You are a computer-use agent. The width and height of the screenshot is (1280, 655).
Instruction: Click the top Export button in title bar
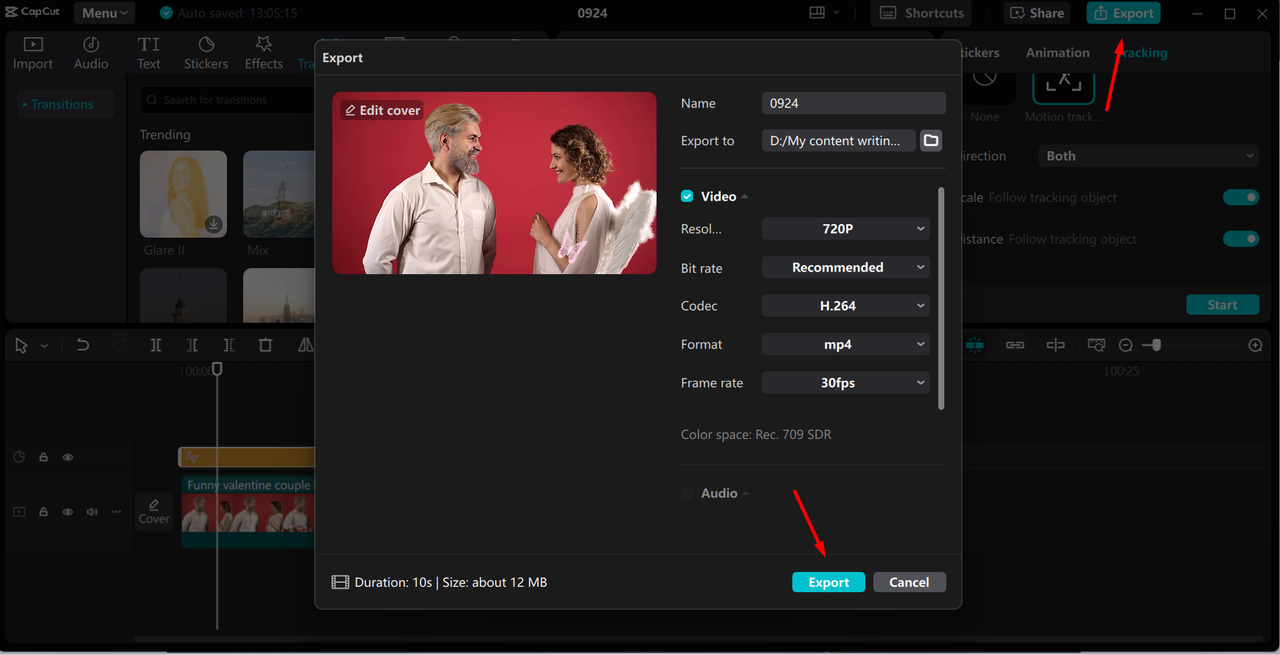1124,13
